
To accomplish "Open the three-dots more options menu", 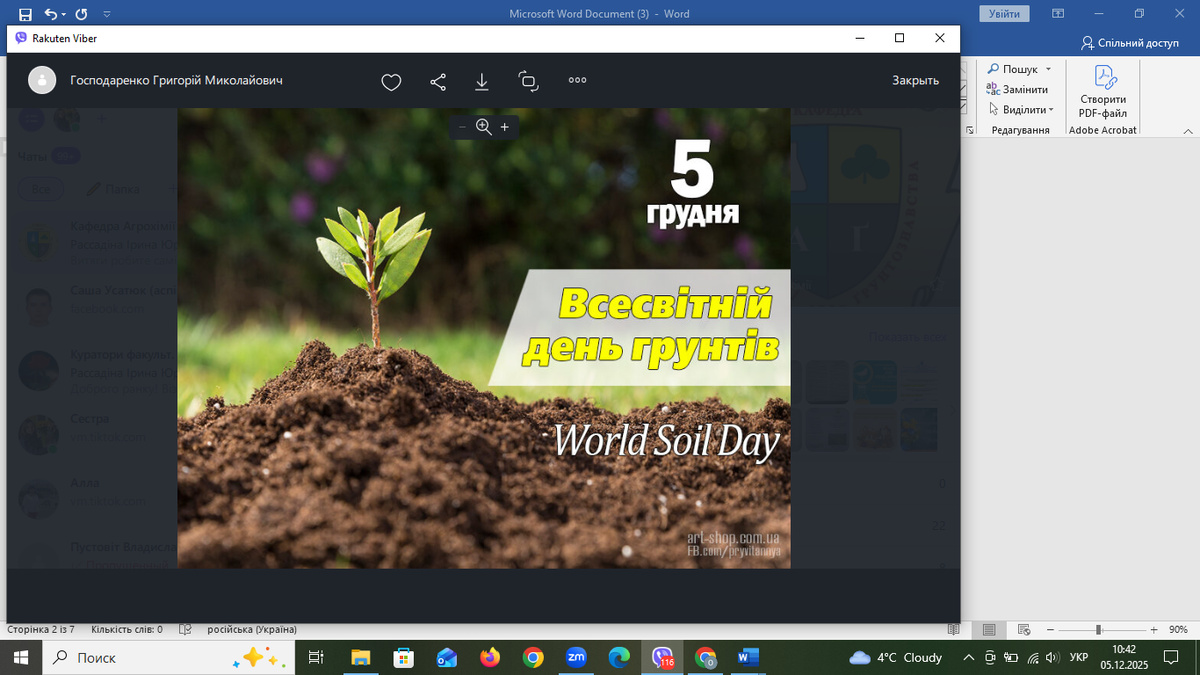I will pos(577,81).
